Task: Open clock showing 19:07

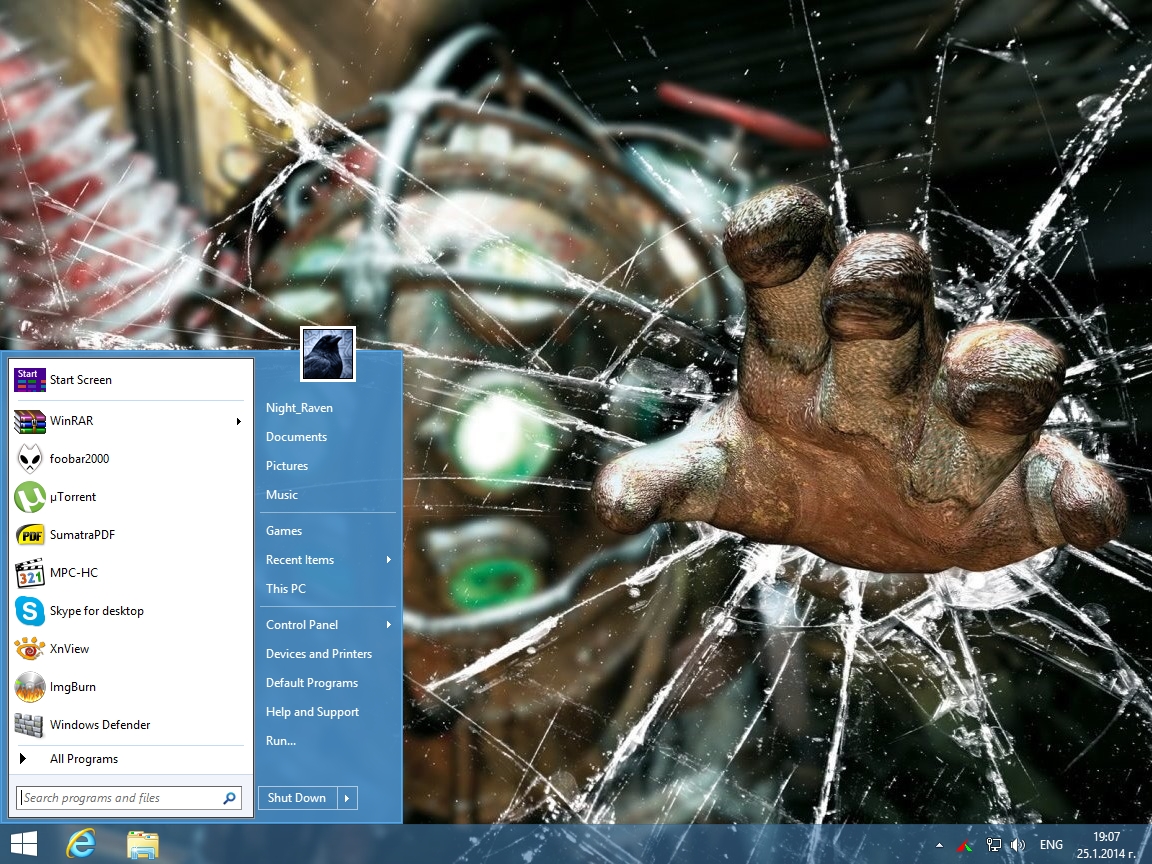Action: click(x=1106, y=845)
